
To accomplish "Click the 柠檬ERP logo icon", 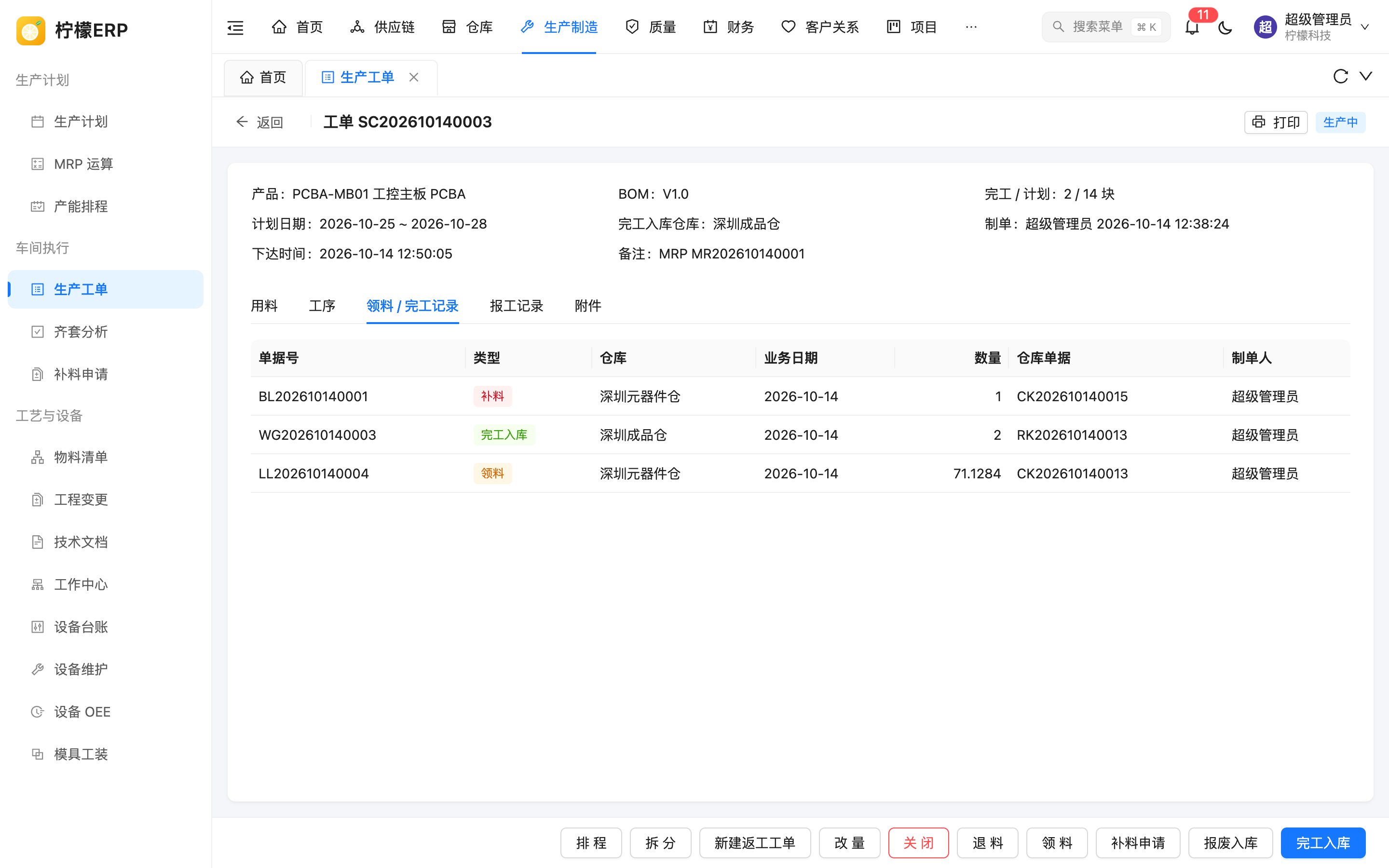I will tap(30, 30).
